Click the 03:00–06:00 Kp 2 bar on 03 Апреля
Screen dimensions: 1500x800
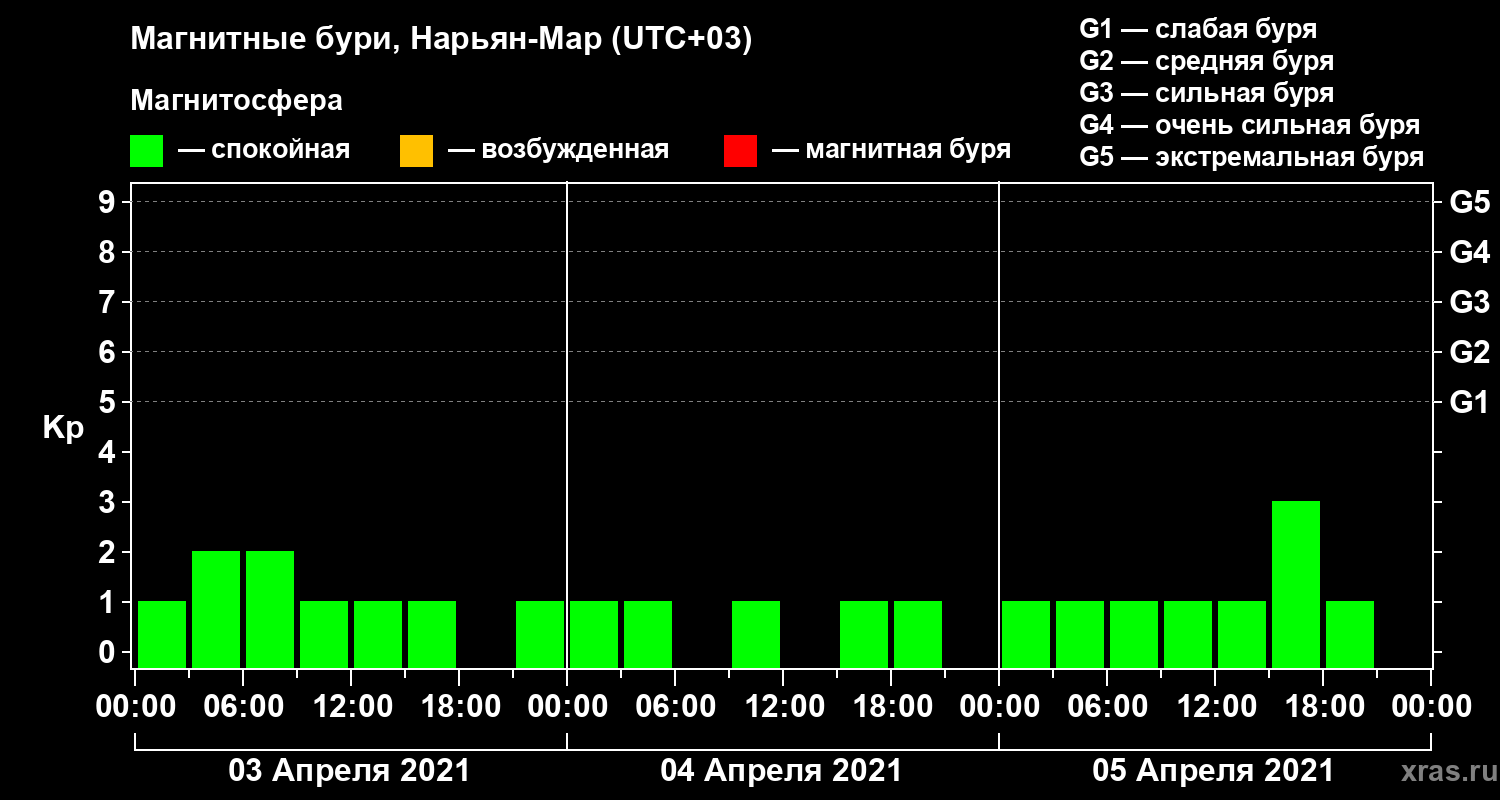pyautogui.click(x=216, y=609)
